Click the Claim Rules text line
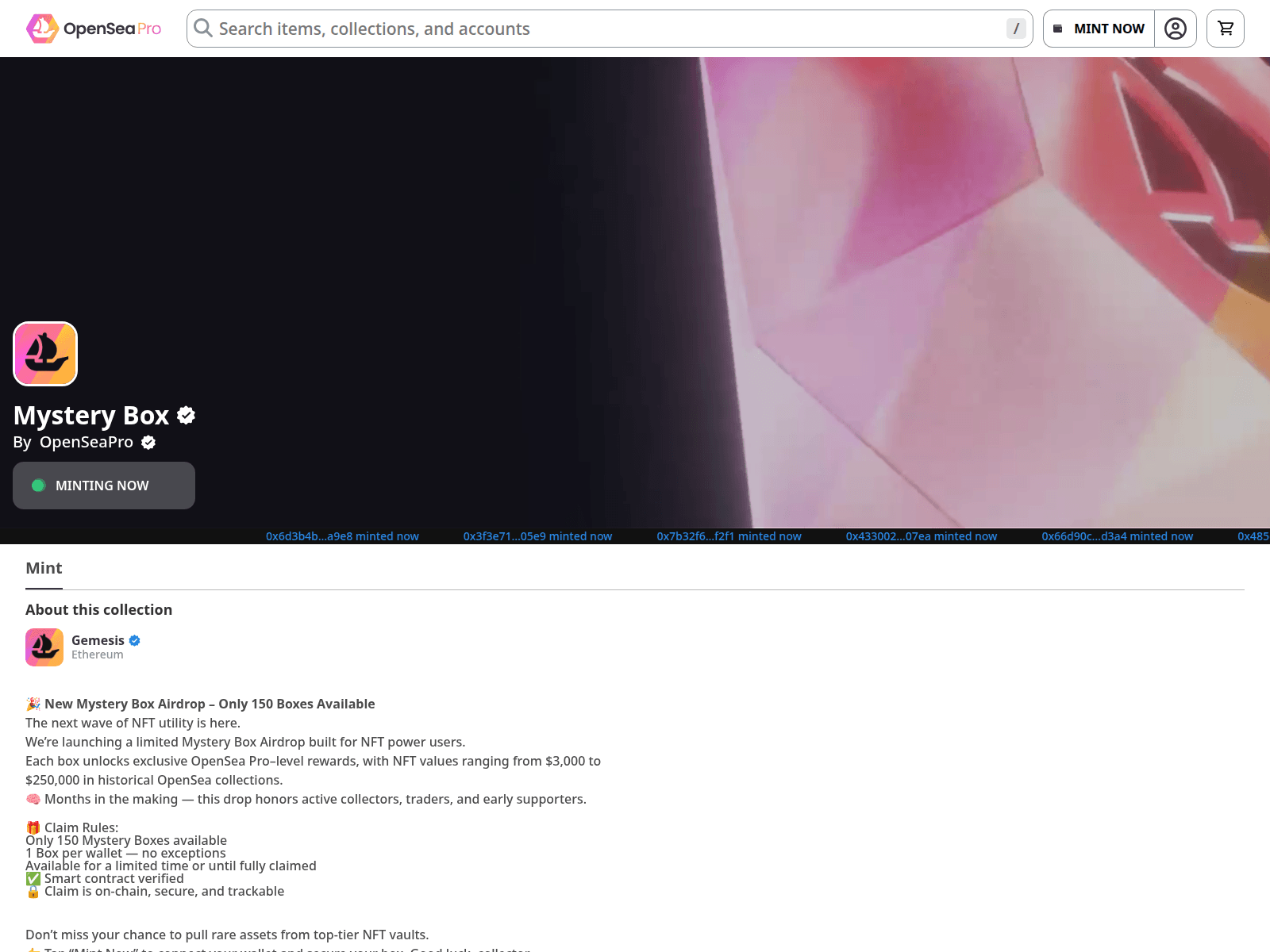 72,827
